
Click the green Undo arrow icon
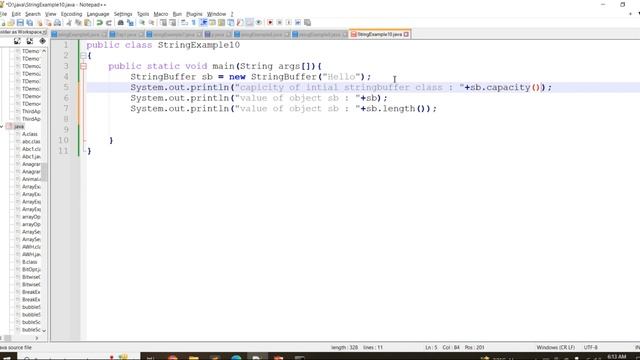tap(99, 23)
